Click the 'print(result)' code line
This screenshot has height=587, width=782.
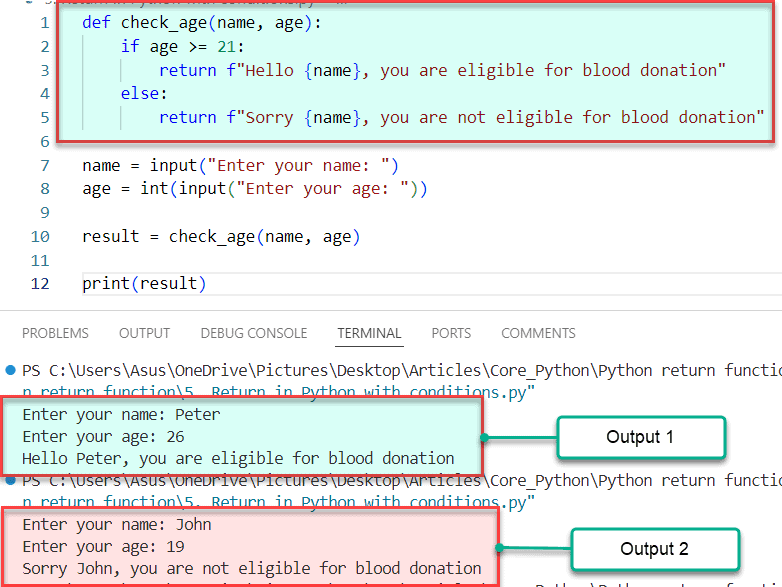144,284
